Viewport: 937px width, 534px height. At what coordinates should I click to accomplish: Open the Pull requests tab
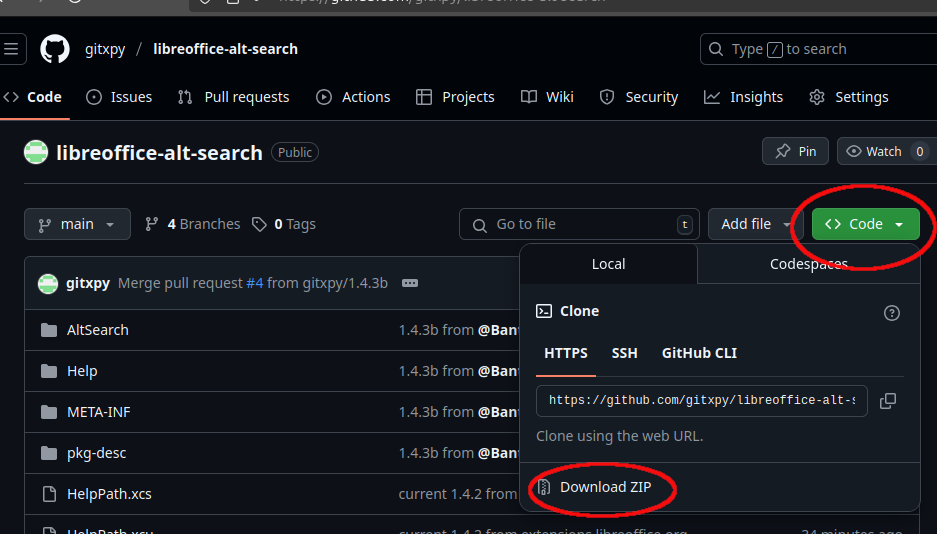pyautogui.click(x=234, y=97)
